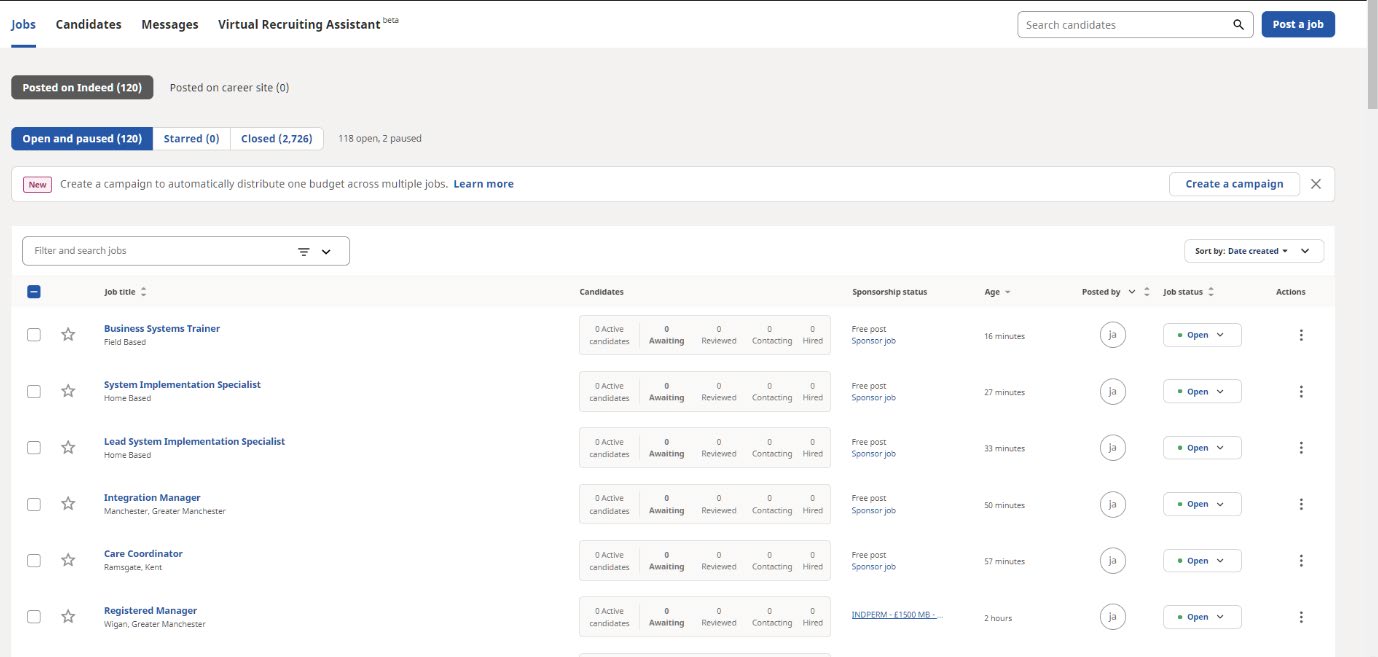Screen dimensions: 1378x657
Task: Star the Business Systems Trainer job
Action: coord(68,335)
